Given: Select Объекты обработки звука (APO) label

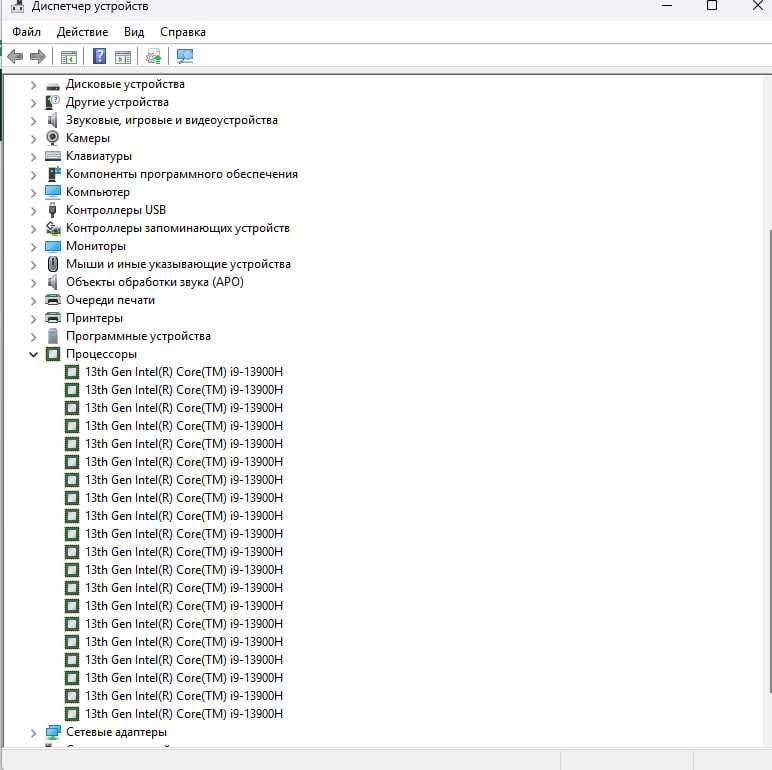Looking at the screenshot, I should (155, 282).
